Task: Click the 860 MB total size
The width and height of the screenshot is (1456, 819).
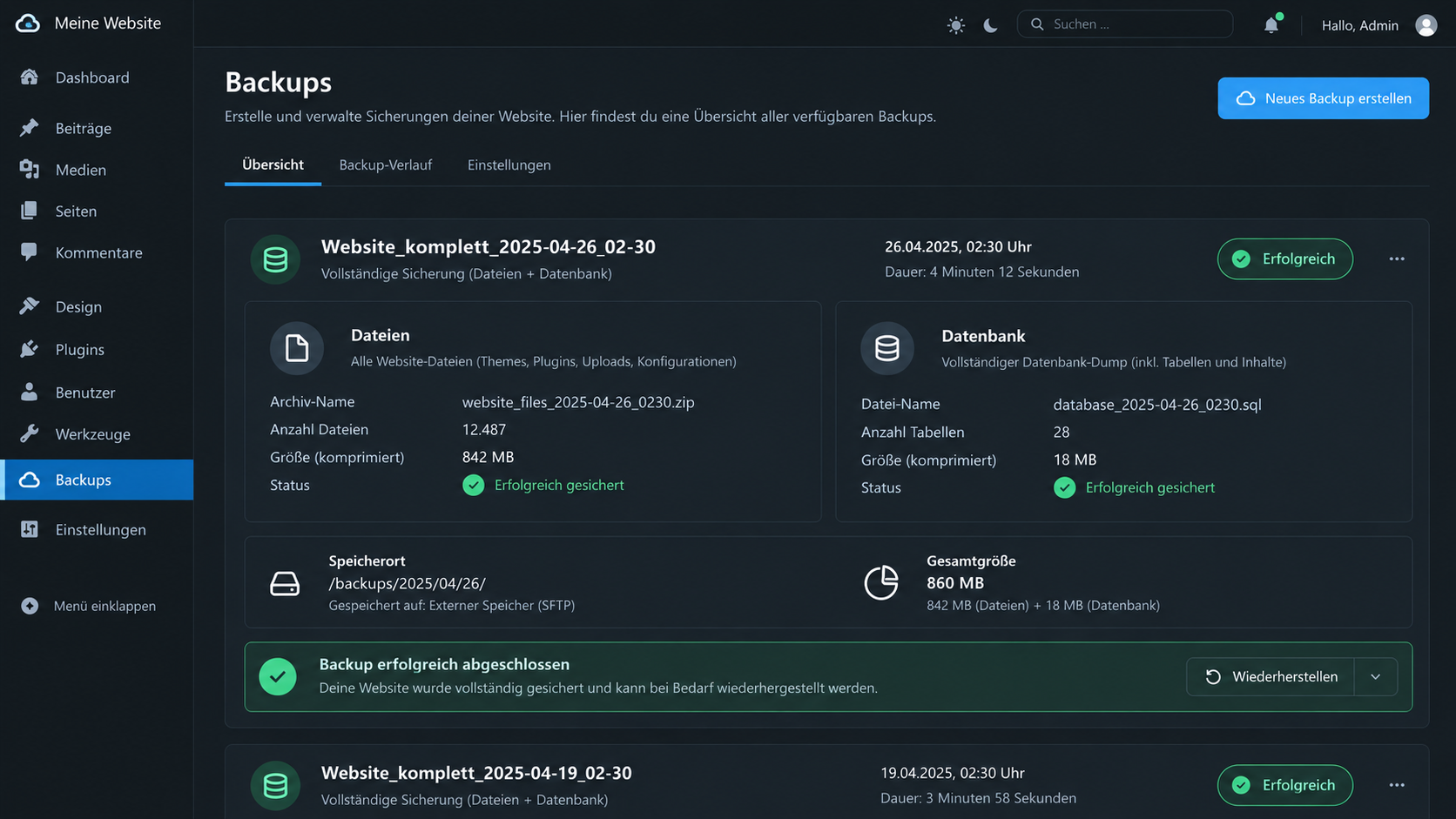Action: (954, 583)
